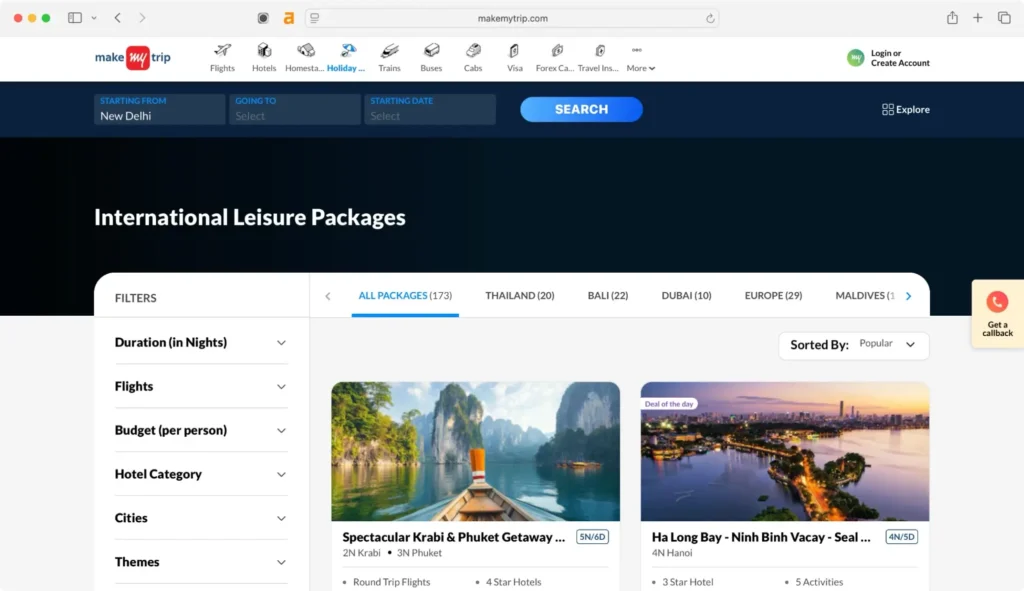Select the Starting From destination field

[x=158, y=109]
